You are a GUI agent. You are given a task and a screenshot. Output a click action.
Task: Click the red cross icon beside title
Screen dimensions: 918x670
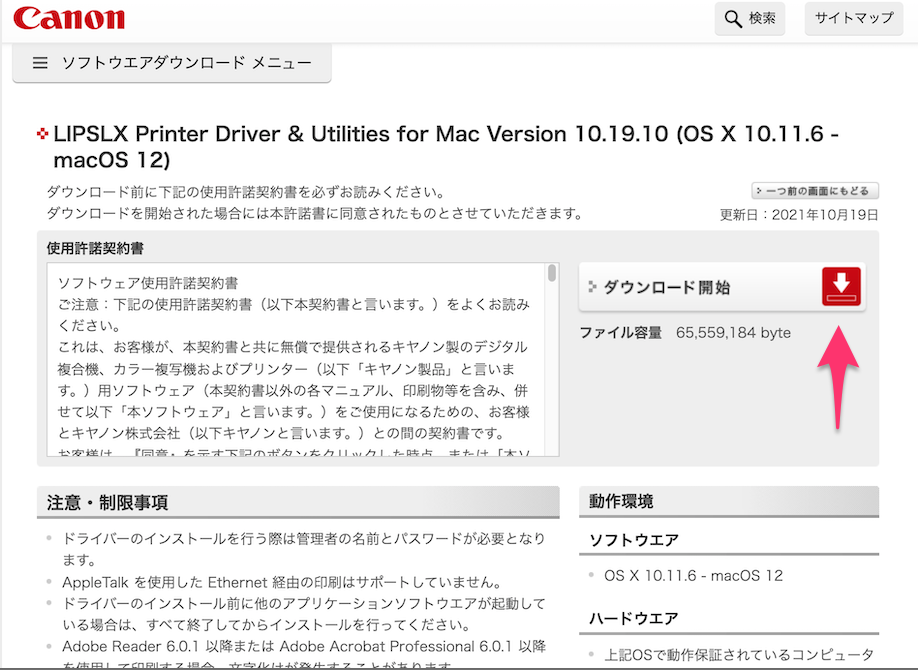pos(42,134)
